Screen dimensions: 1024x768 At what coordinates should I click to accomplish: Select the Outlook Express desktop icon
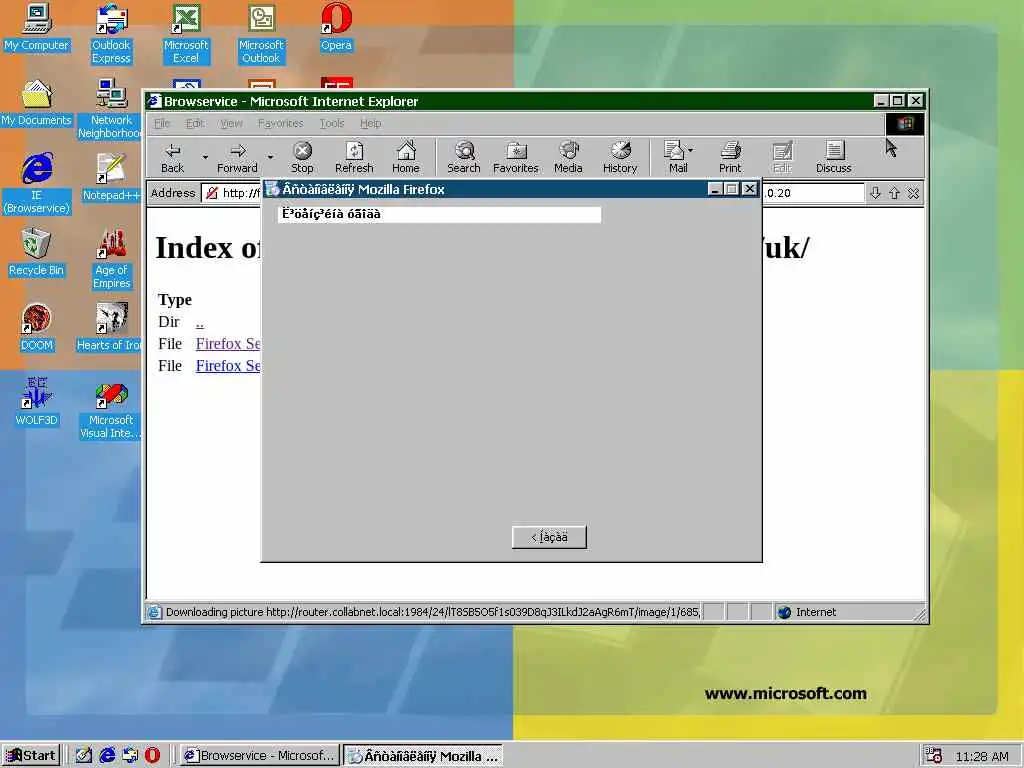point(111,34)
